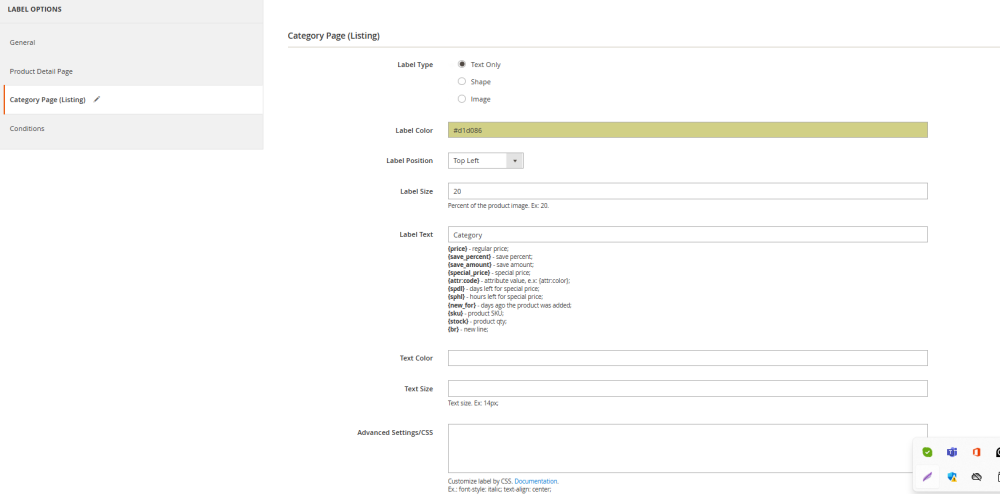Select the Text Only label type
This screenshot has height=494, width=1000.
point(462,64)
